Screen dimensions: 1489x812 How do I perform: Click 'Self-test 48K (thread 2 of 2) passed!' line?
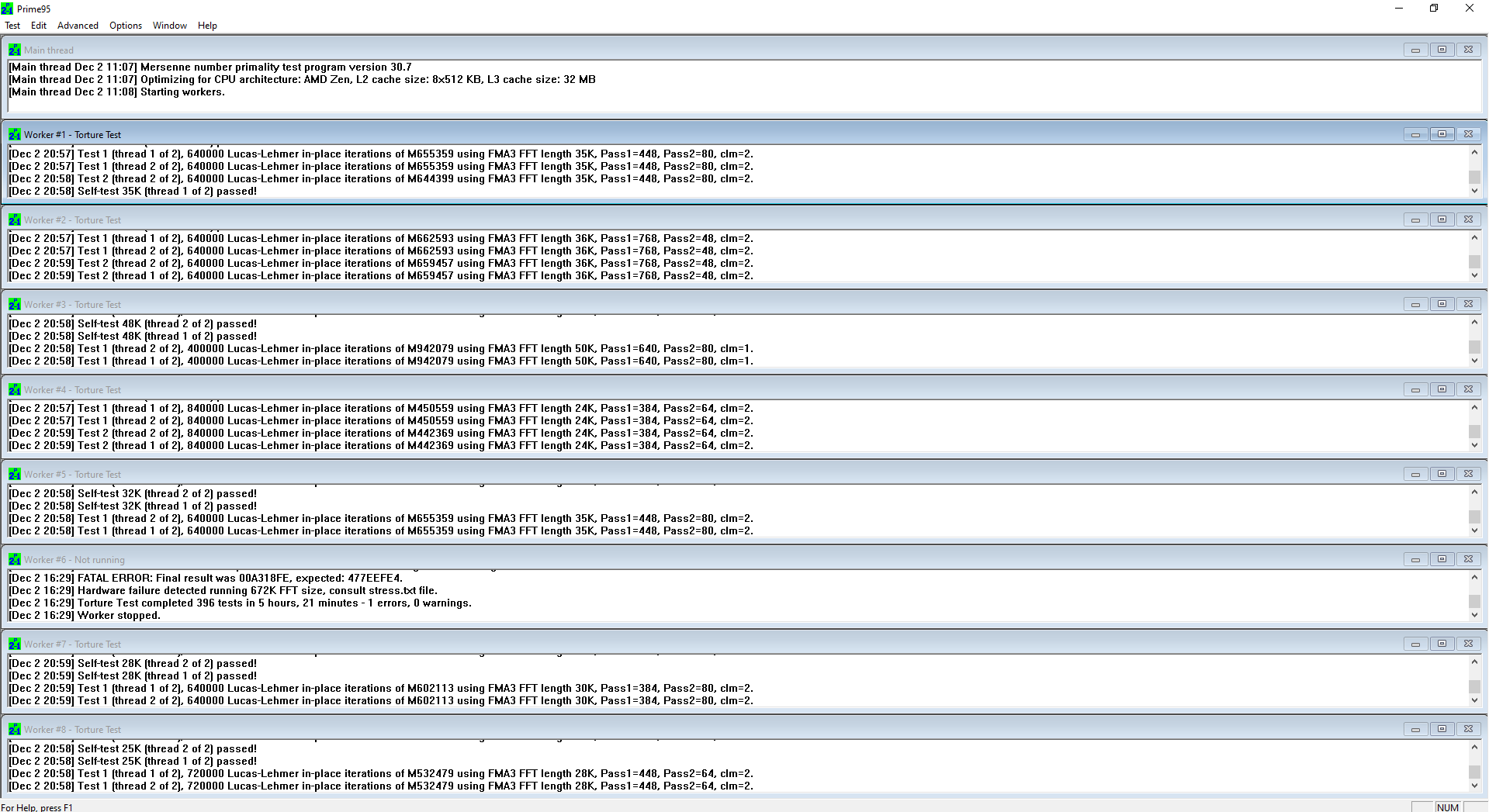133,324
